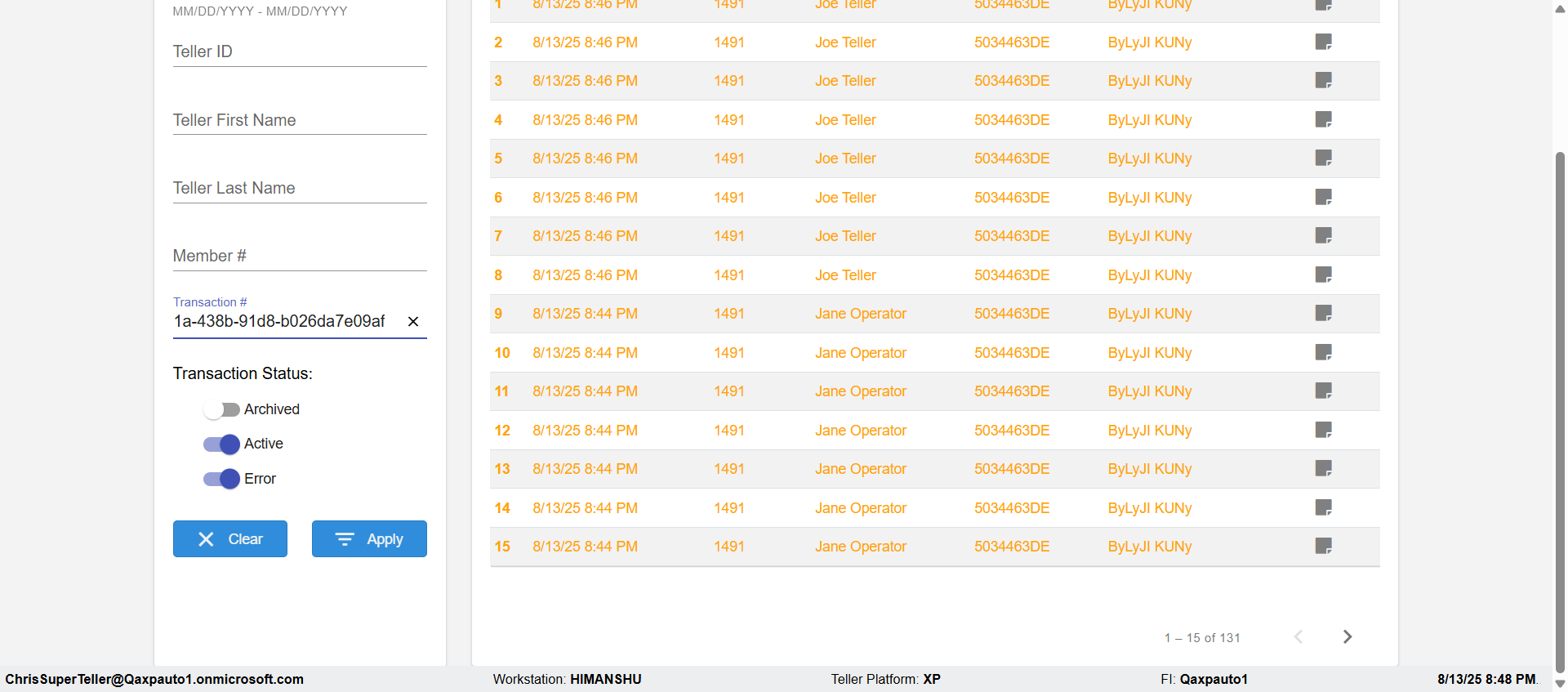This screenshot has height=692, width=1568.
Task: Enable the Archived status toggle
Action: (x=220, y=409)
